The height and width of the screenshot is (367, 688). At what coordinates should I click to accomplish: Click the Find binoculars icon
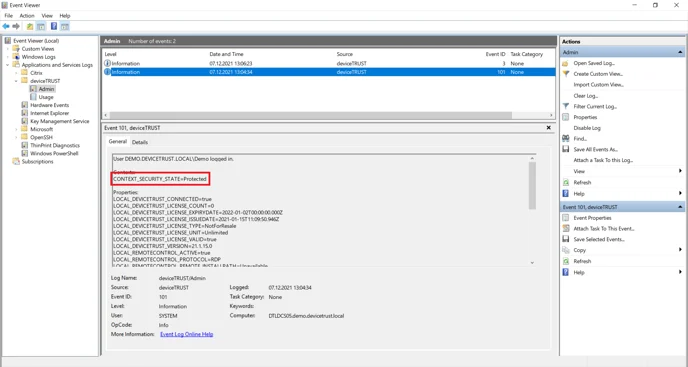point(566,139)
